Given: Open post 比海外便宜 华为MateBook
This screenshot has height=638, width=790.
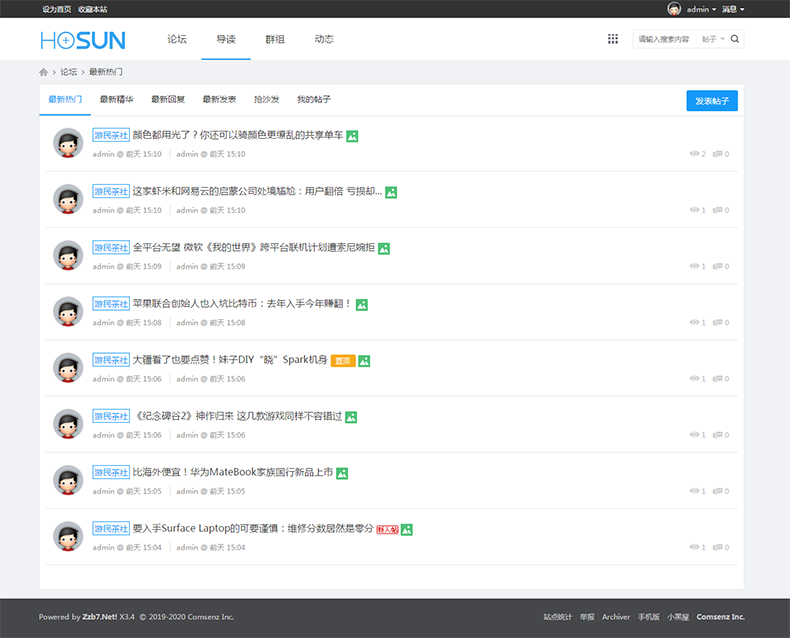Looking at the screenshot, I should coord(233,472).
